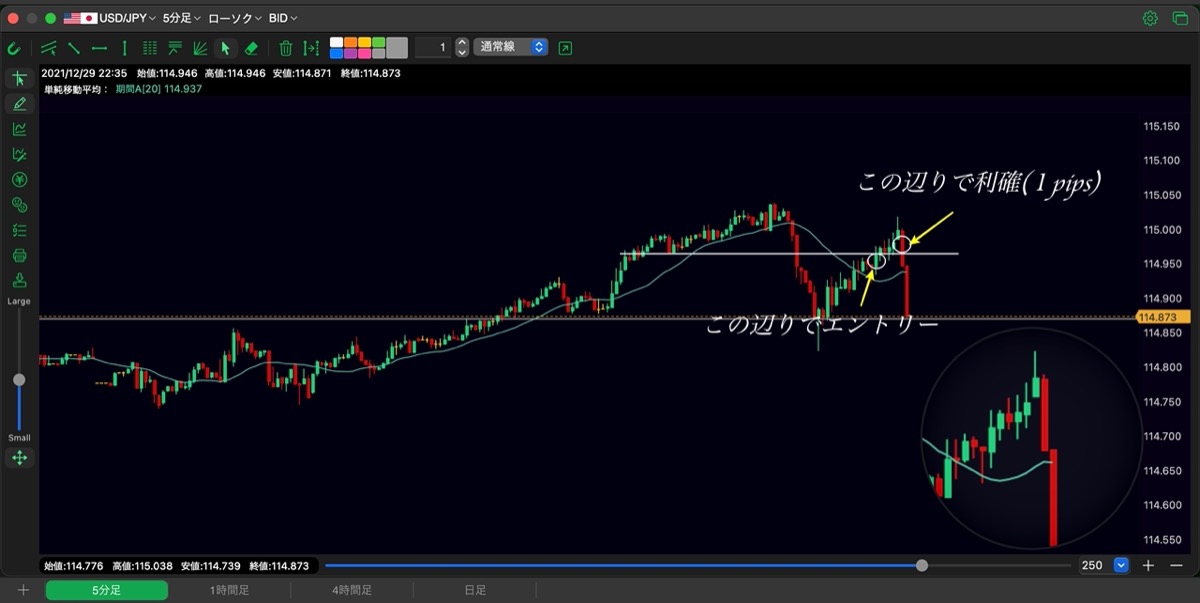Select the eraser tool

252,47
